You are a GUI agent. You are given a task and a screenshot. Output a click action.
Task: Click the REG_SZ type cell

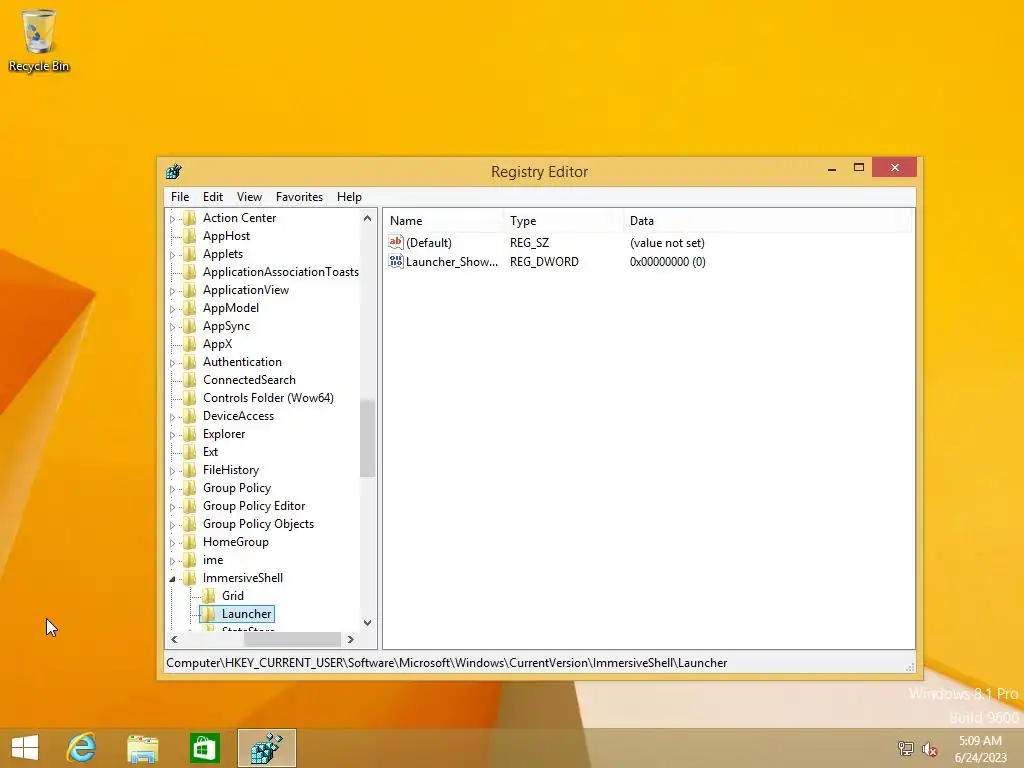tap(529, 242)
